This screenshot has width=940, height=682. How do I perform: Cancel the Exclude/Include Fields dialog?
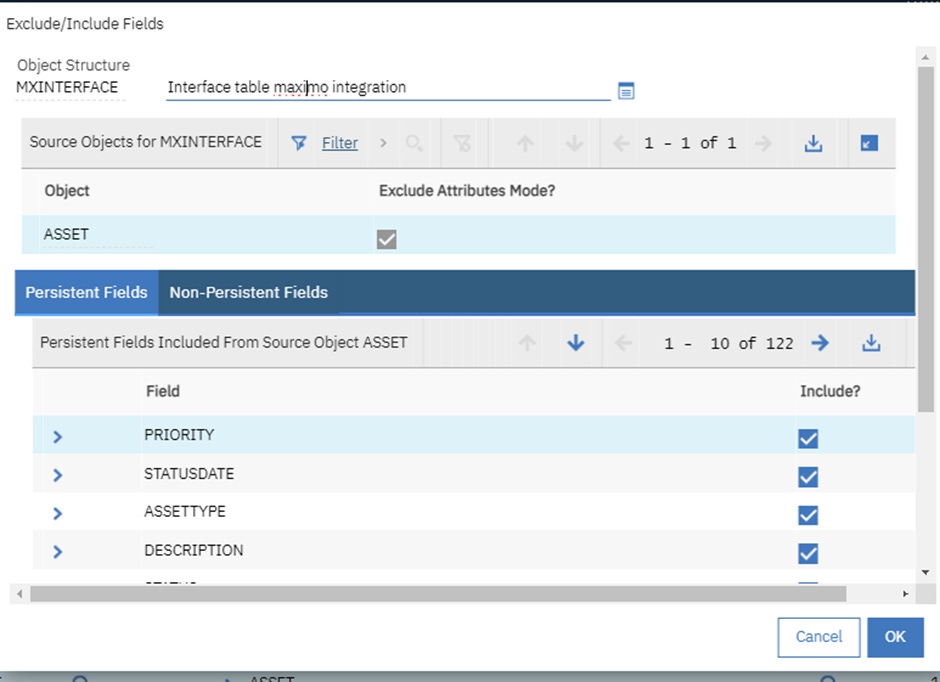818,637
